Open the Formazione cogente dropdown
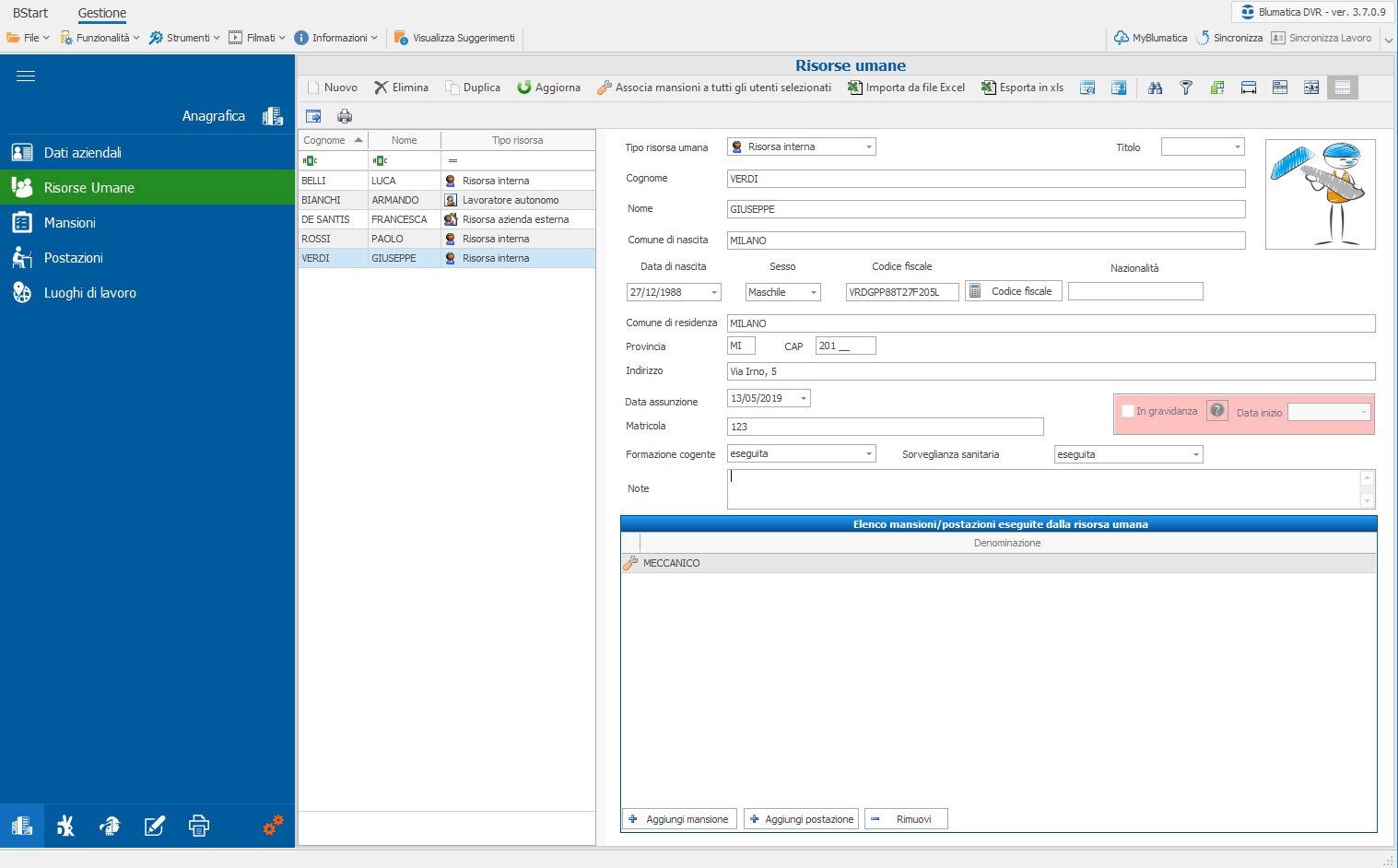The height and width of the screenshot is (868, 1398). pos(868,454)
